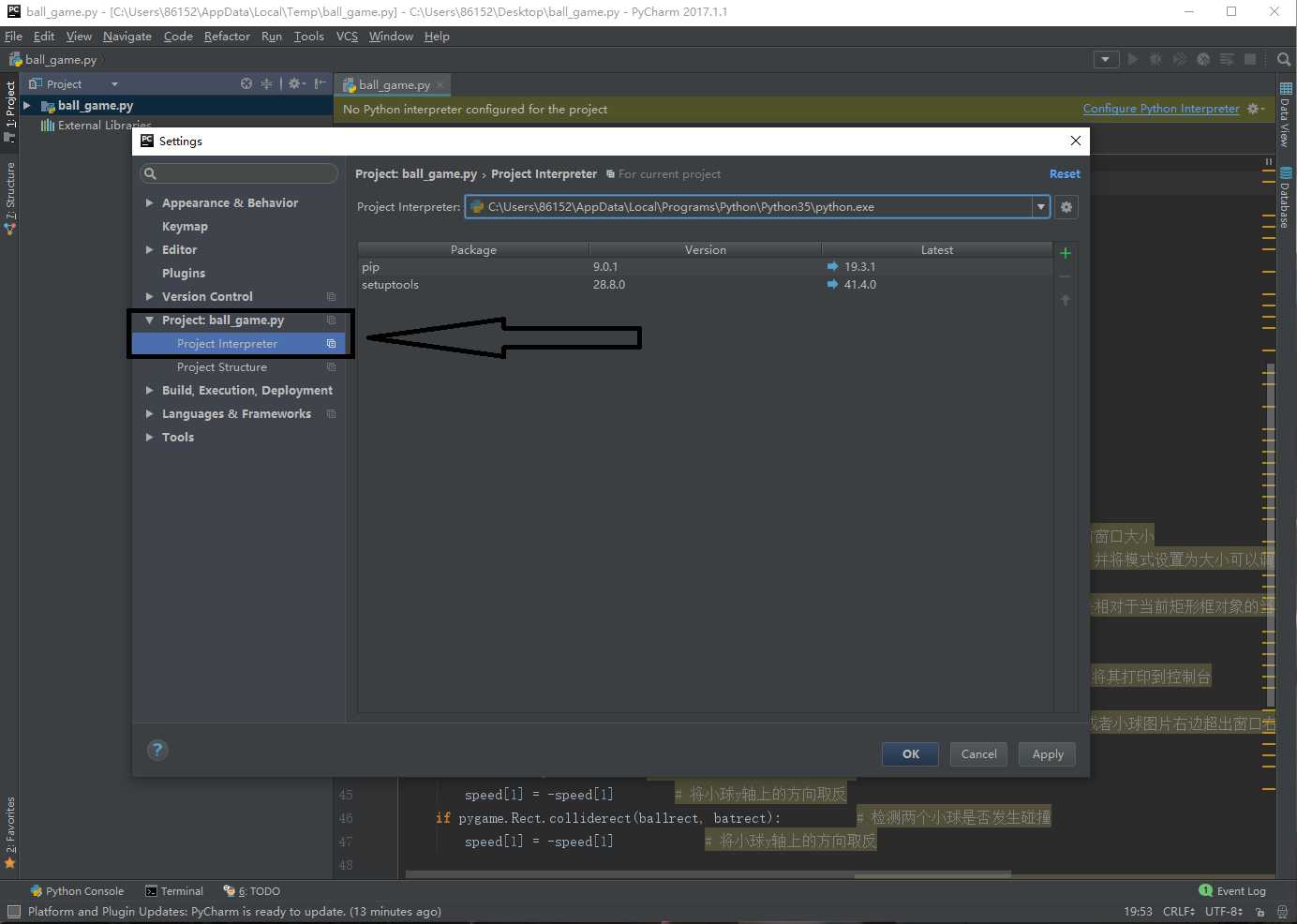The width and height of the screenshot is (1297, 924).
Task: Expand ball_game.py node in Project tree
Action: click(x=27, y=106)
